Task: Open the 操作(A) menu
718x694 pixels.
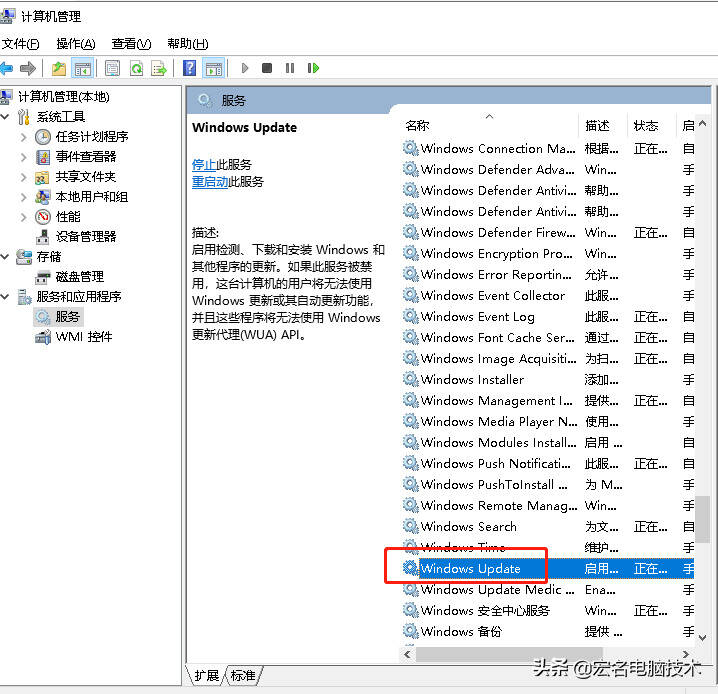Action: pos(76,44)
